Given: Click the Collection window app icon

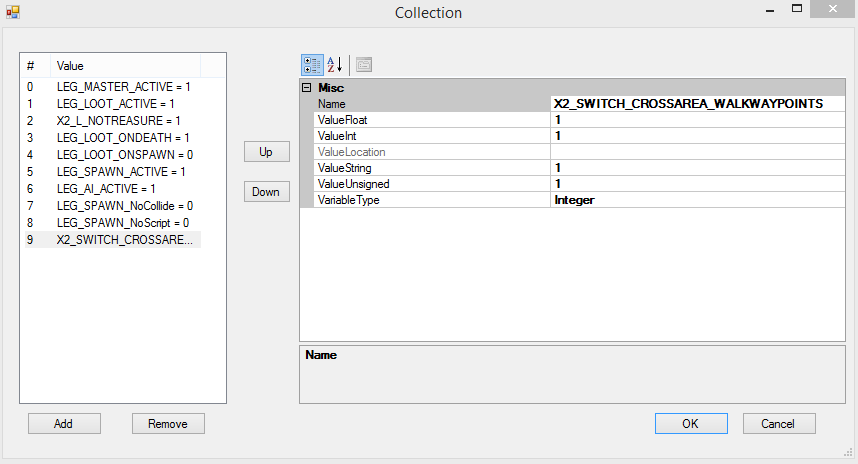Looking at the screenshot, I should [13, 12].
